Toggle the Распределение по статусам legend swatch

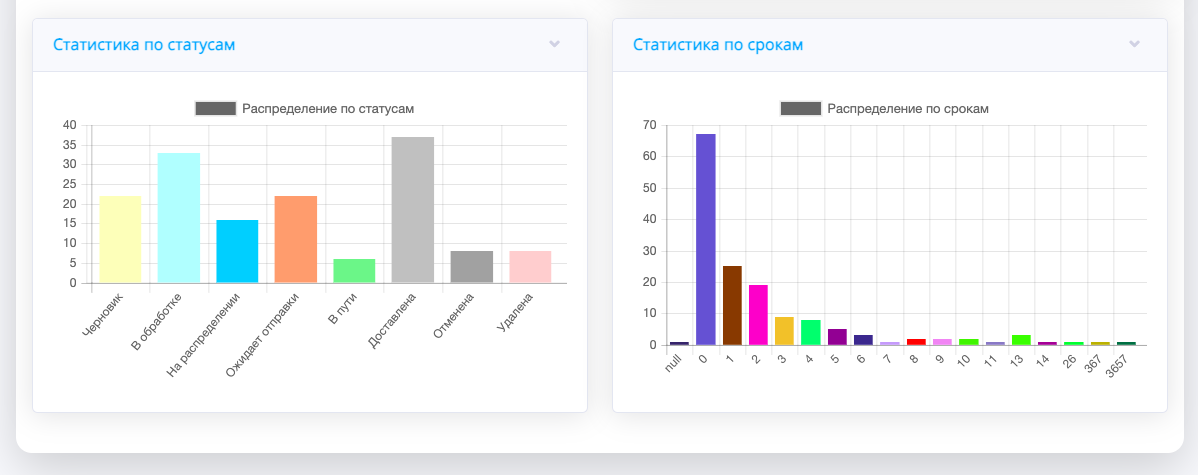[x=216, y=108]
